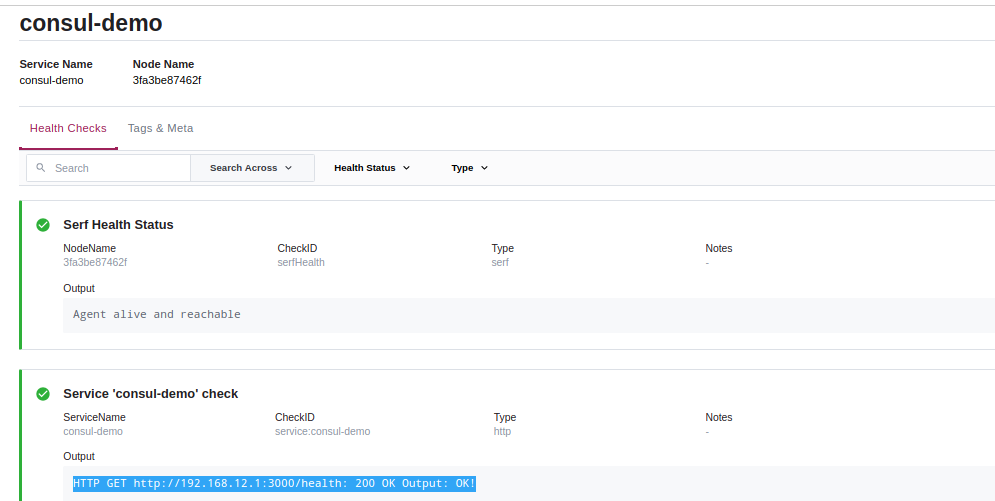The height and width of the screenshot is (501, 995).
Task: Open the Search Across dropdown
Action: pos(252,168)
